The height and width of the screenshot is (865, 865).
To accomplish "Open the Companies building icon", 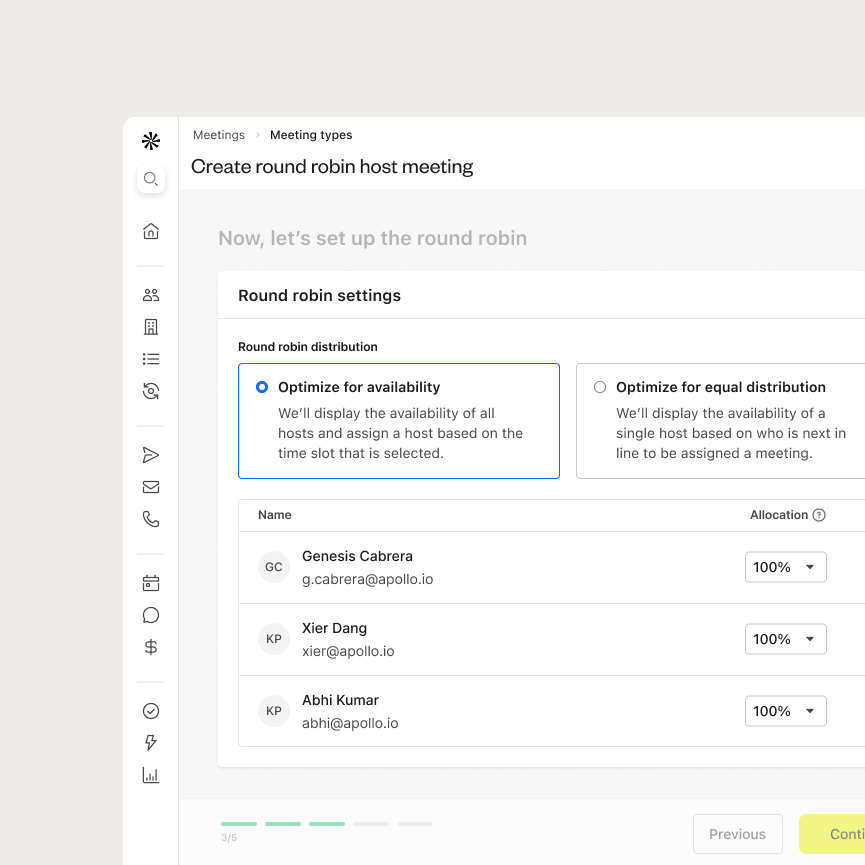I will [151, 327].
